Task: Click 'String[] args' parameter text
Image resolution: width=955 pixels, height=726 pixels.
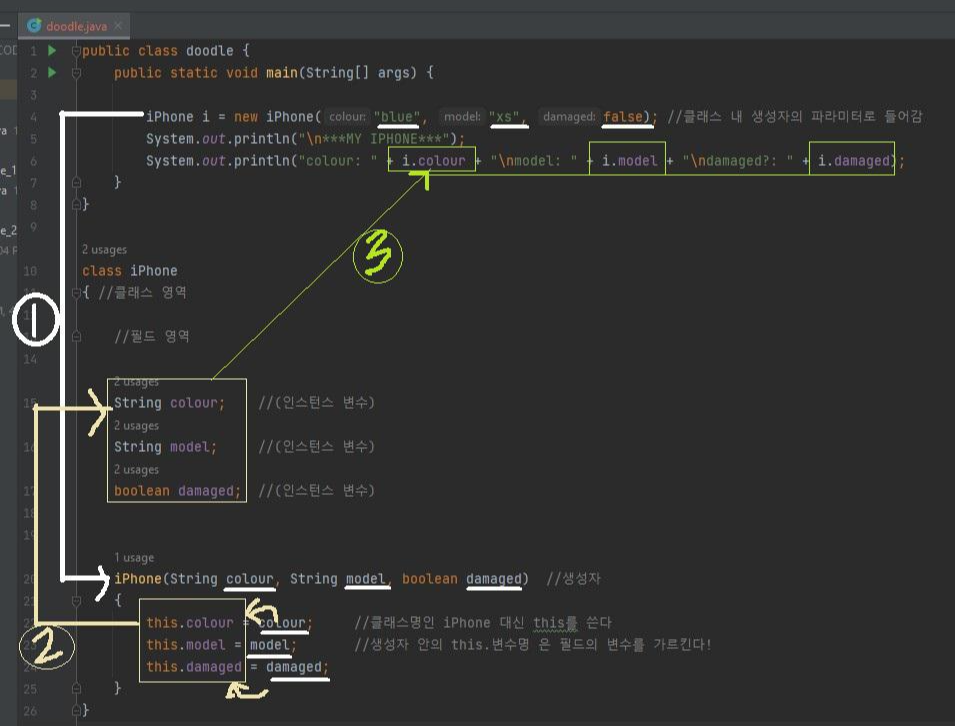Action: click(x=361, y=72)
